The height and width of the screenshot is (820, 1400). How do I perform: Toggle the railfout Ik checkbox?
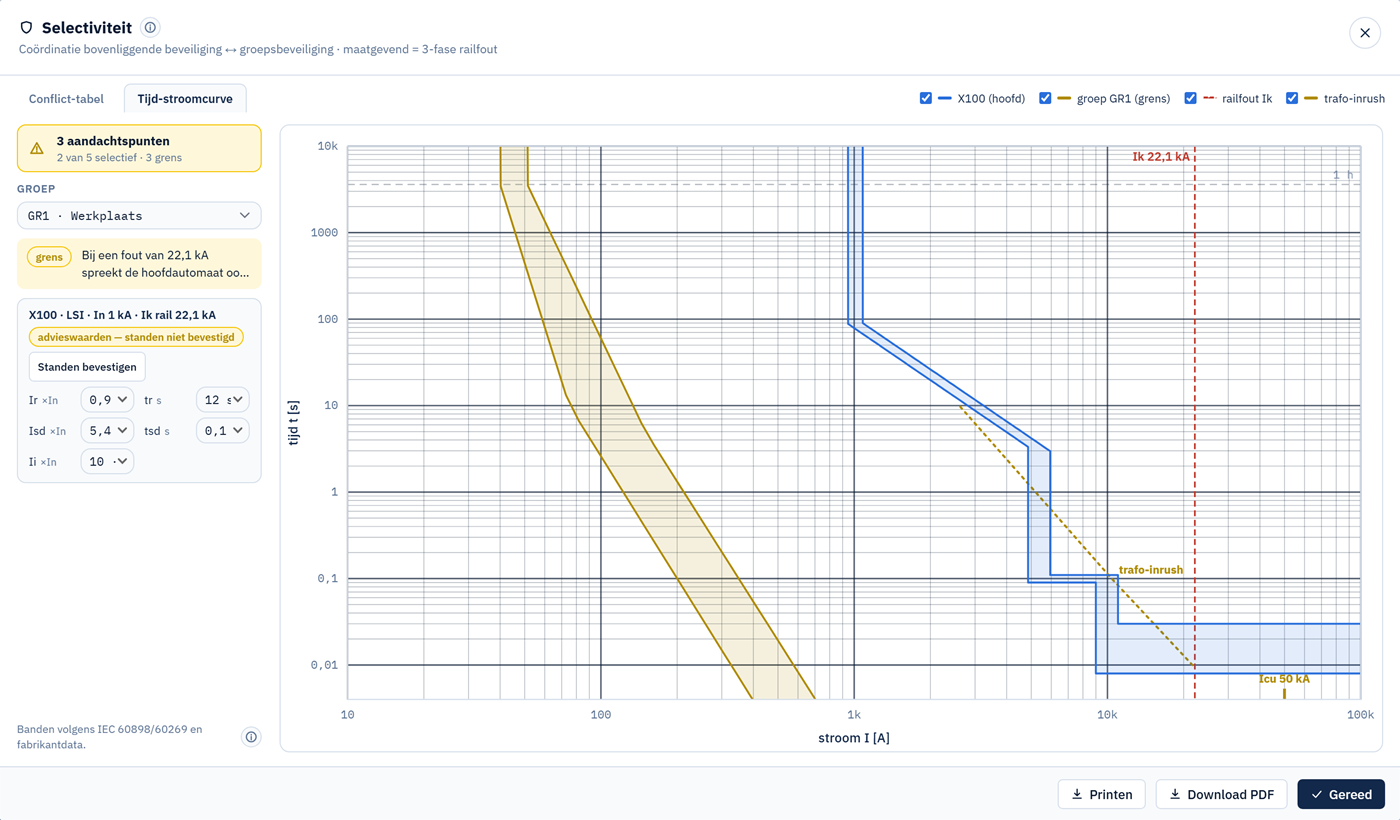[x=1190, y=98]
